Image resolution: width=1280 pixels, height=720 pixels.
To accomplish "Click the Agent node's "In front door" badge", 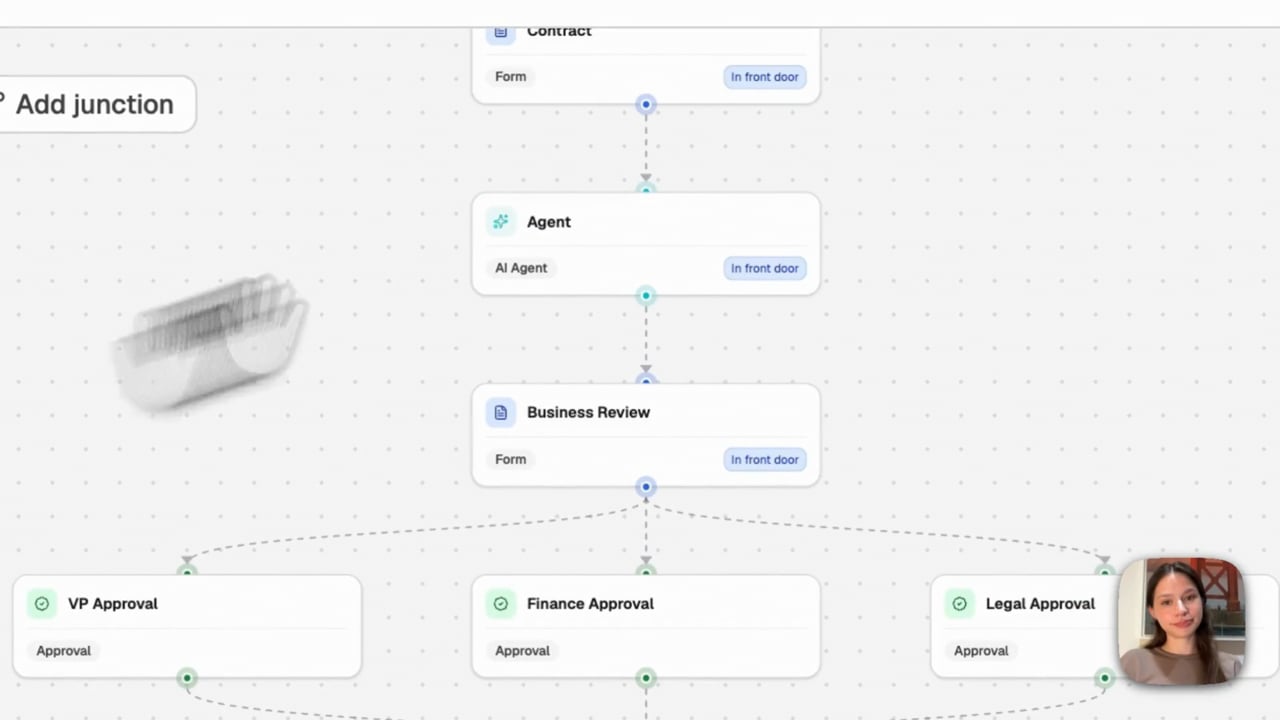I will tap(765, 268).
